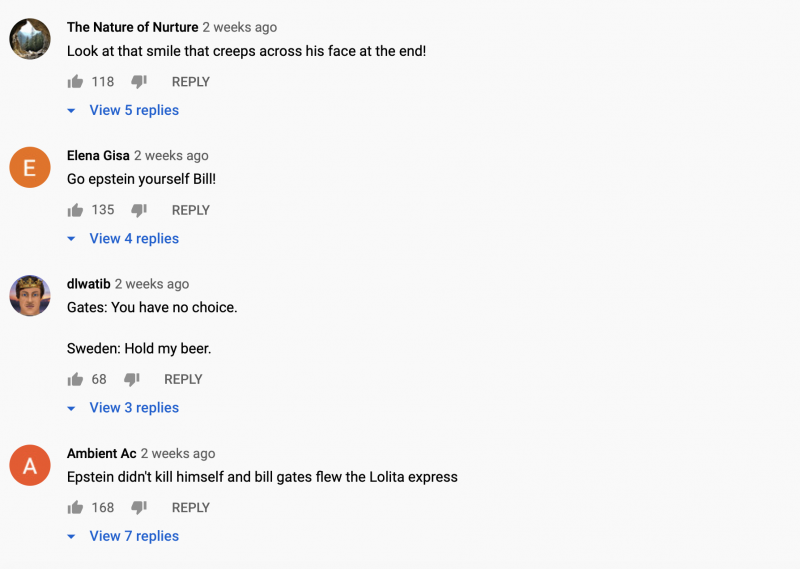Like Elena Gisa's comment
The height and width of the screenshot is (569, 800).
(75, 210)
